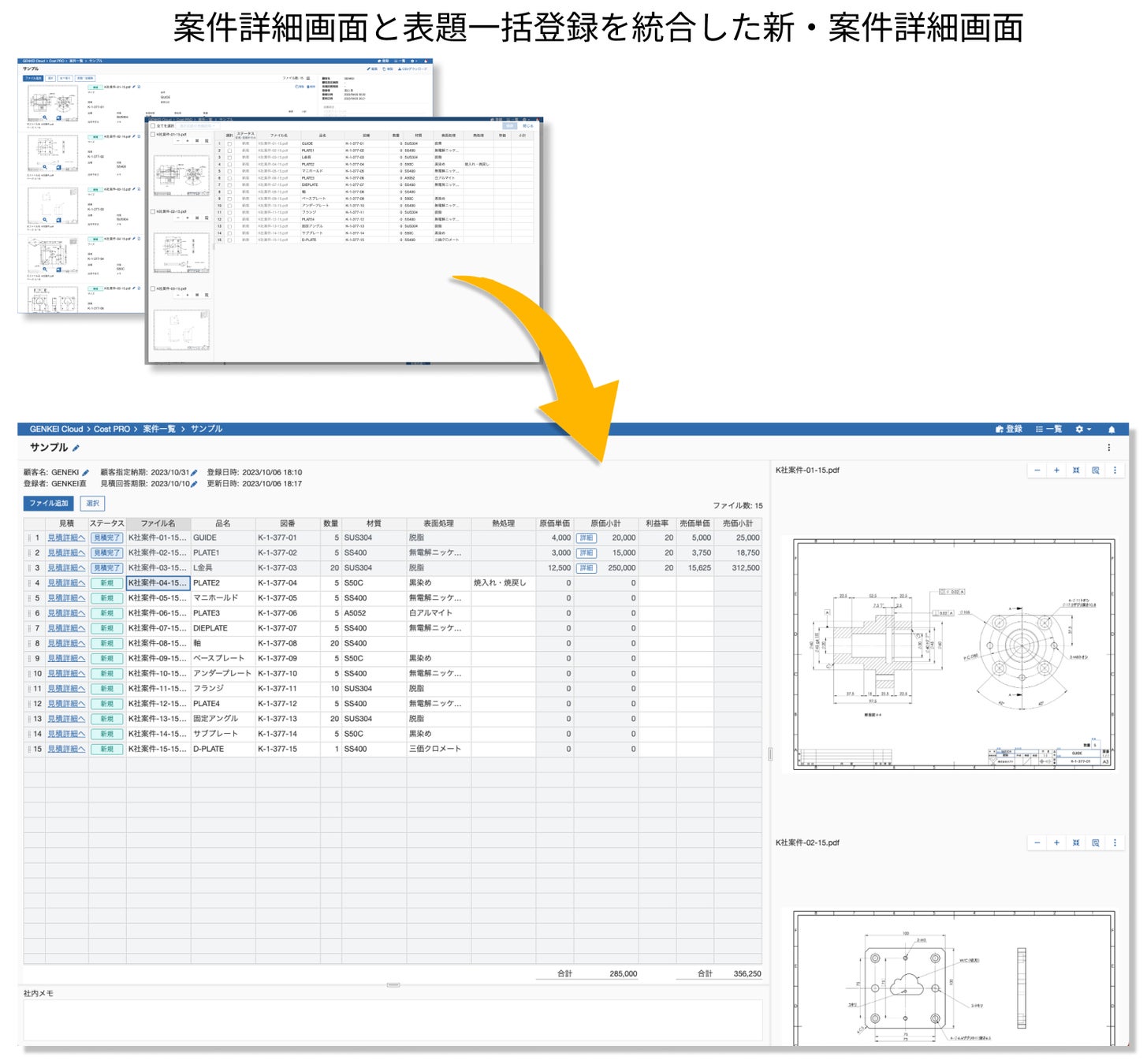1147x1064 pixels.
Task: Click the 社内メモ text area
Action: pos(393,1020)
